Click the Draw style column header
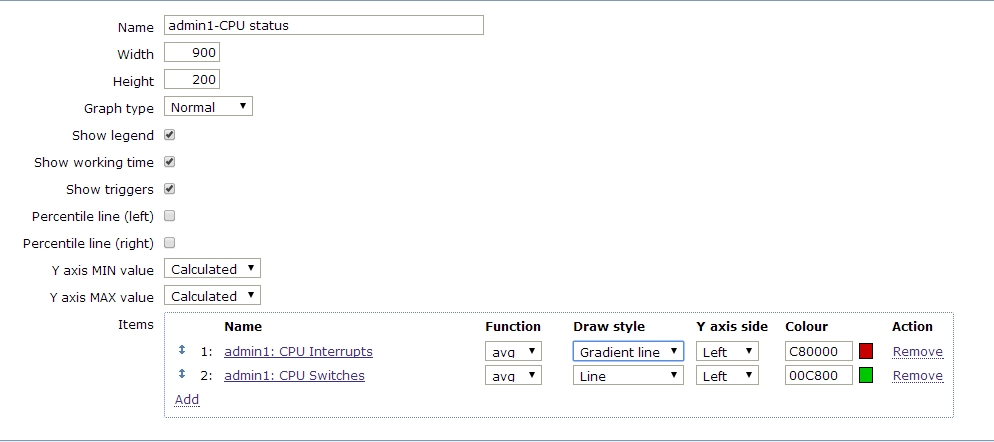Screen dimensions: 994x442 609,327
